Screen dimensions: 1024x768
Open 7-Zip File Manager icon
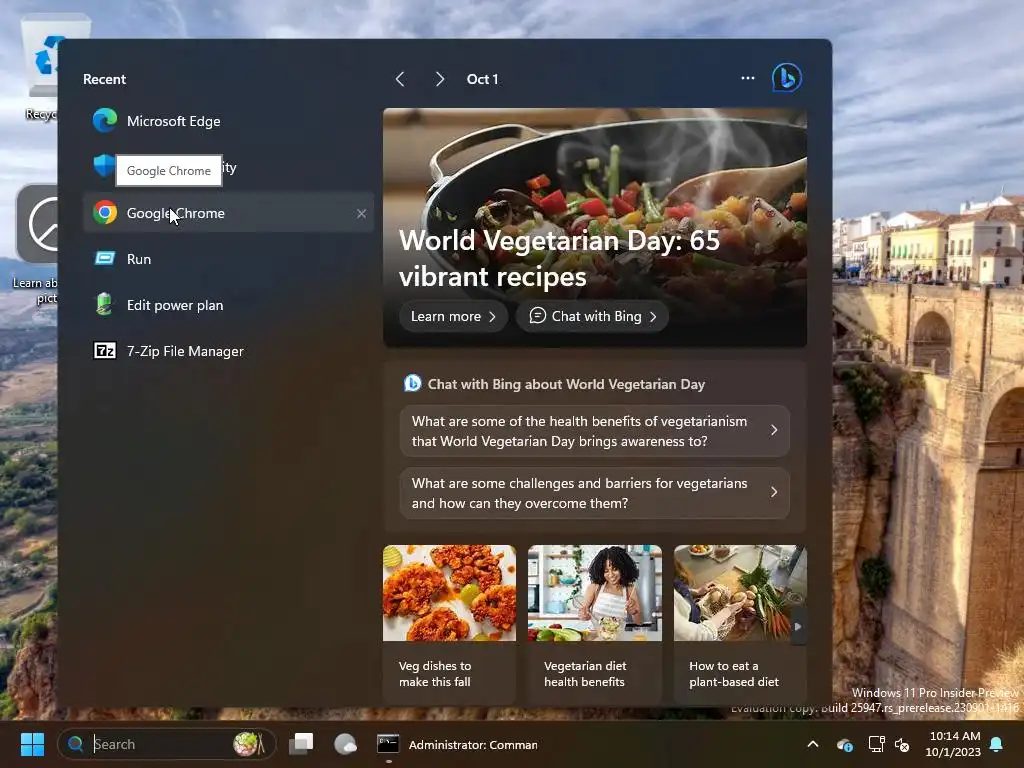pos(104,351)
